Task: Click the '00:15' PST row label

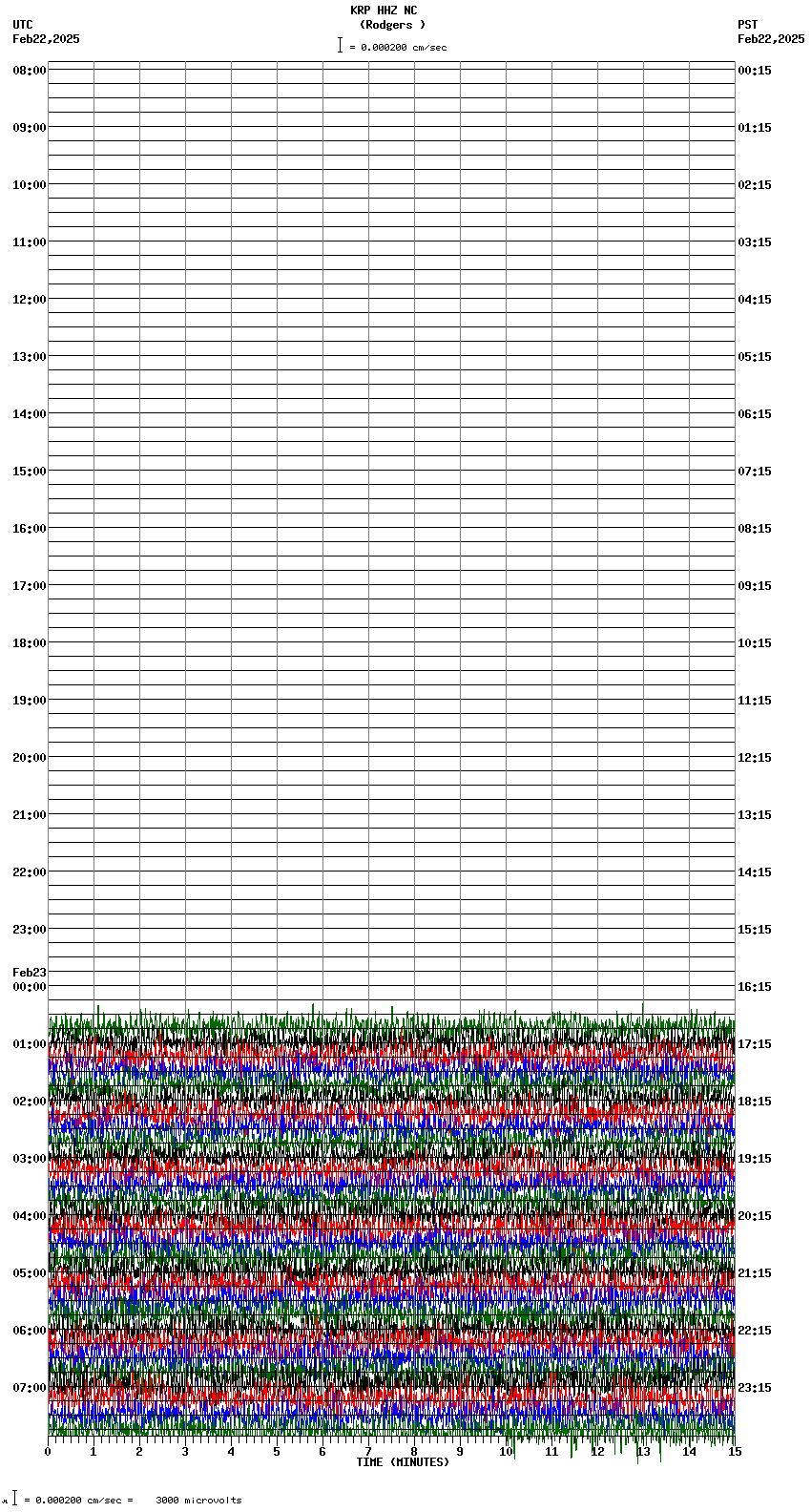Action: coord(755,71)
